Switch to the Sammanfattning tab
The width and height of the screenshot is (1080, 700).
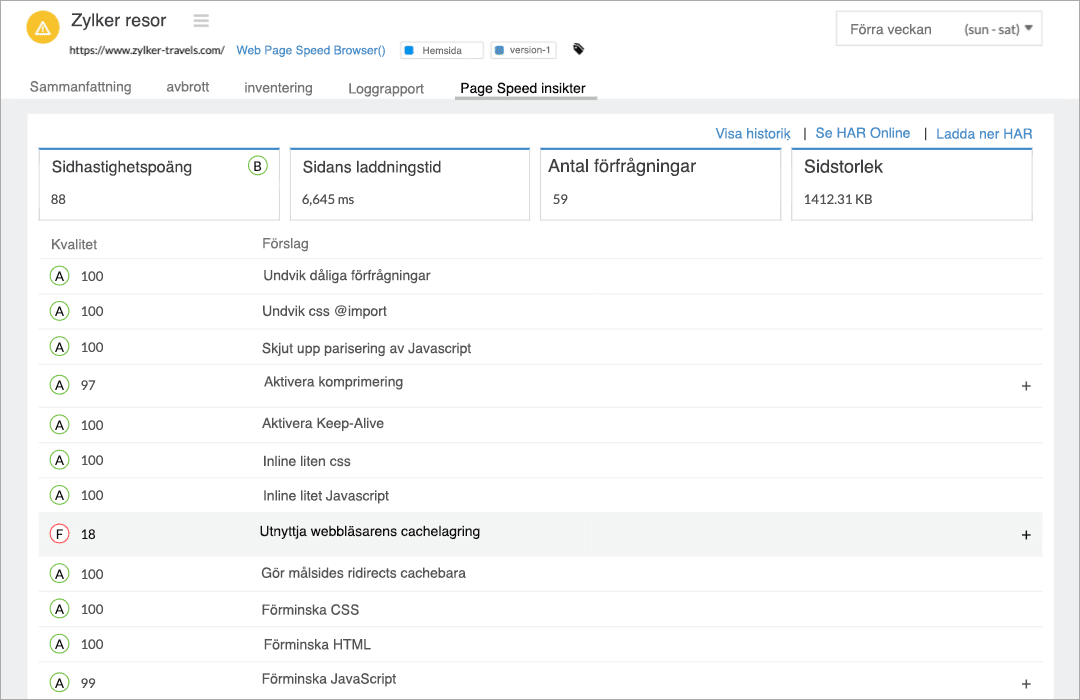[80, 87]
